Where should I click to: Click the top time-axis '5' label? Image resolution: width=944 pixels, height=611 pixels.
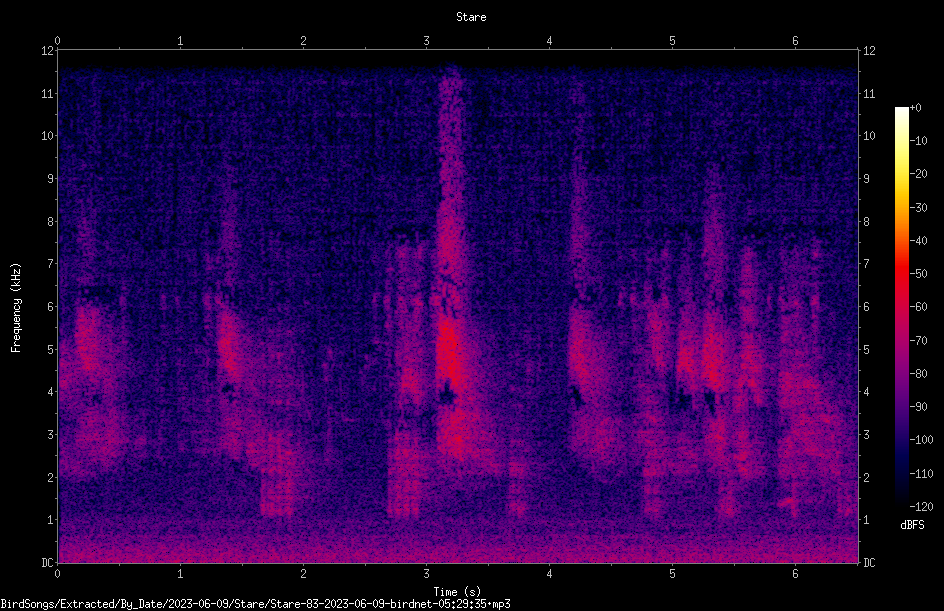click(x=672, y=41)
